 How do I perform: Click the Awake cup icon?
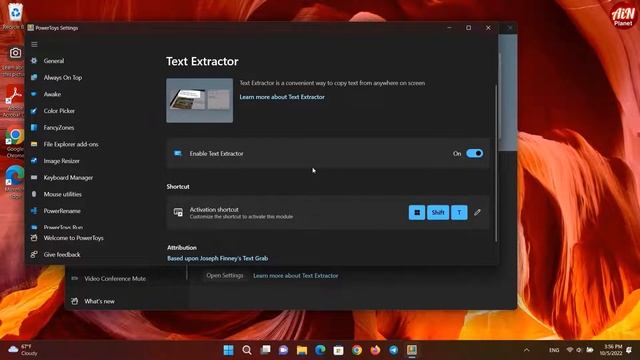coord(34,94)
